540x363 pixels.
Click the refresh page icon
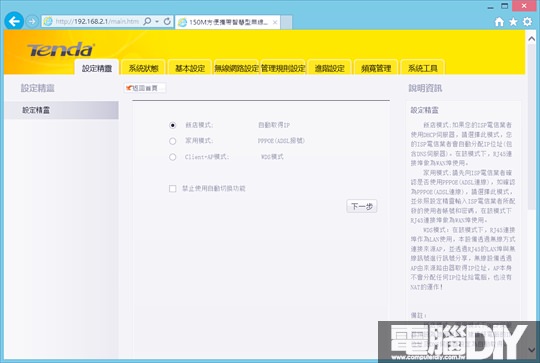coord(167,21)
